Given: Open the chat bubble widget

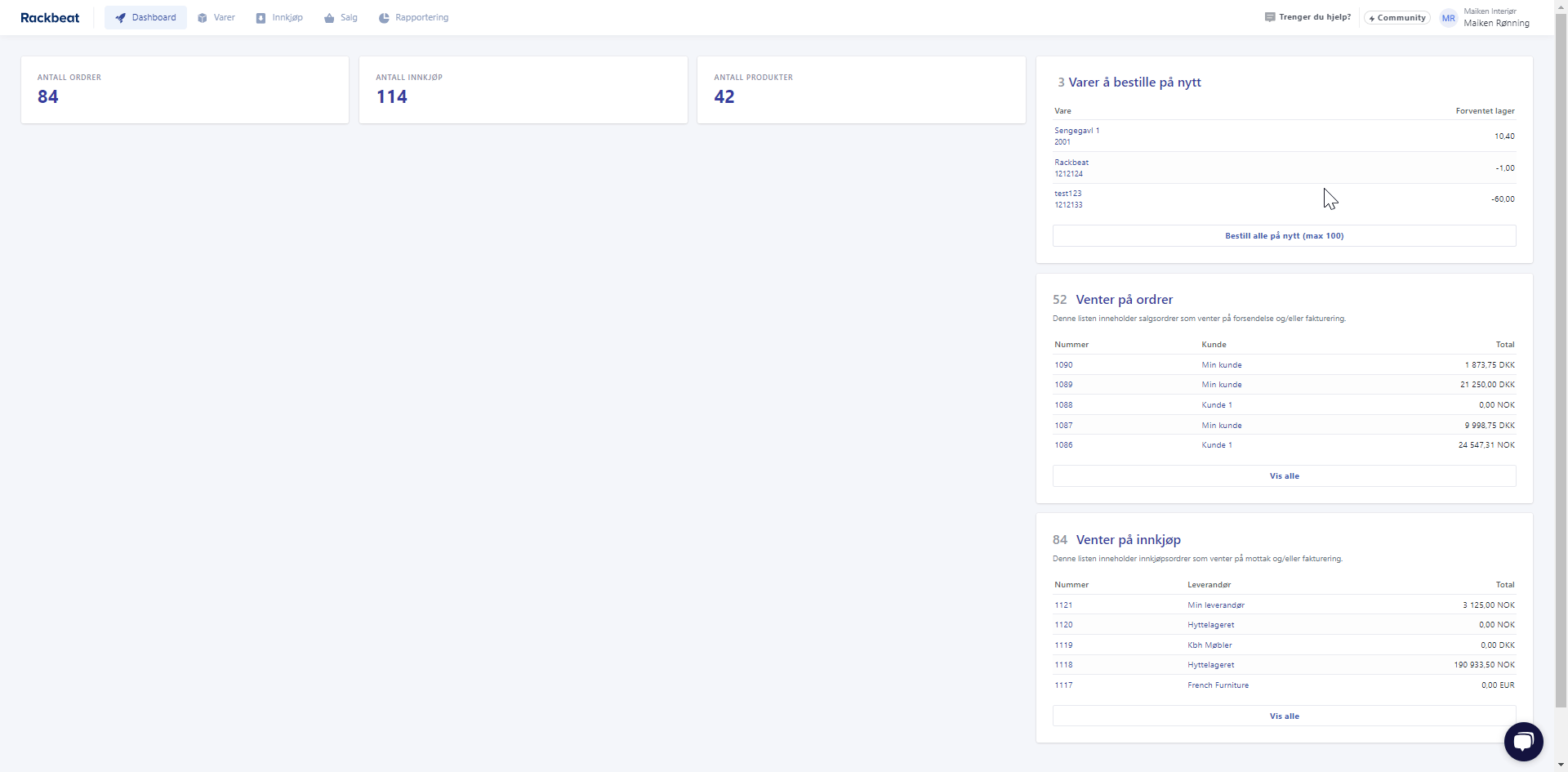Looking at the screenshot, I should (x=1523, y=742).
